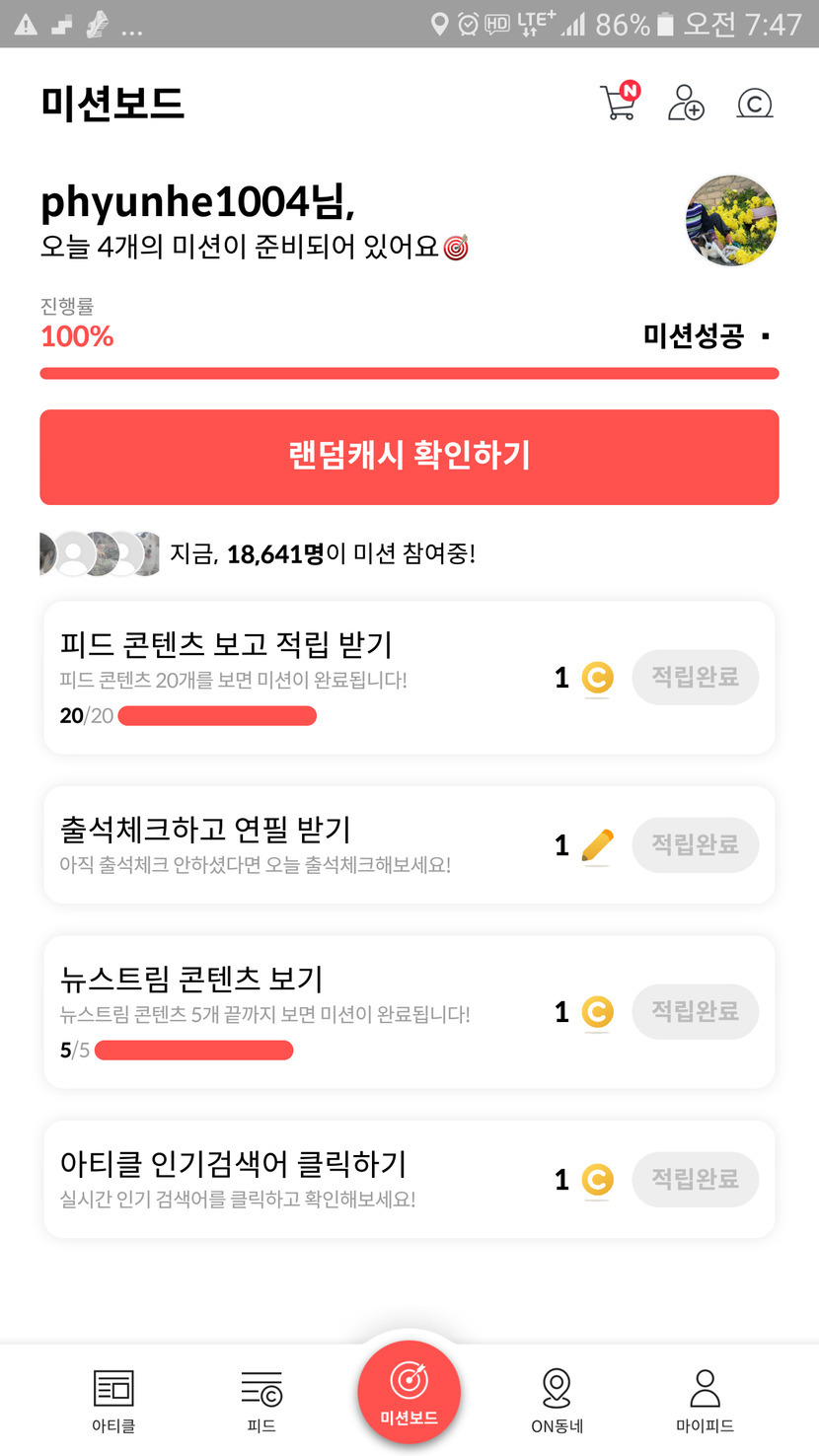Open the shopping cart icon
The image size is (819, 1456).
click(620, 102)
